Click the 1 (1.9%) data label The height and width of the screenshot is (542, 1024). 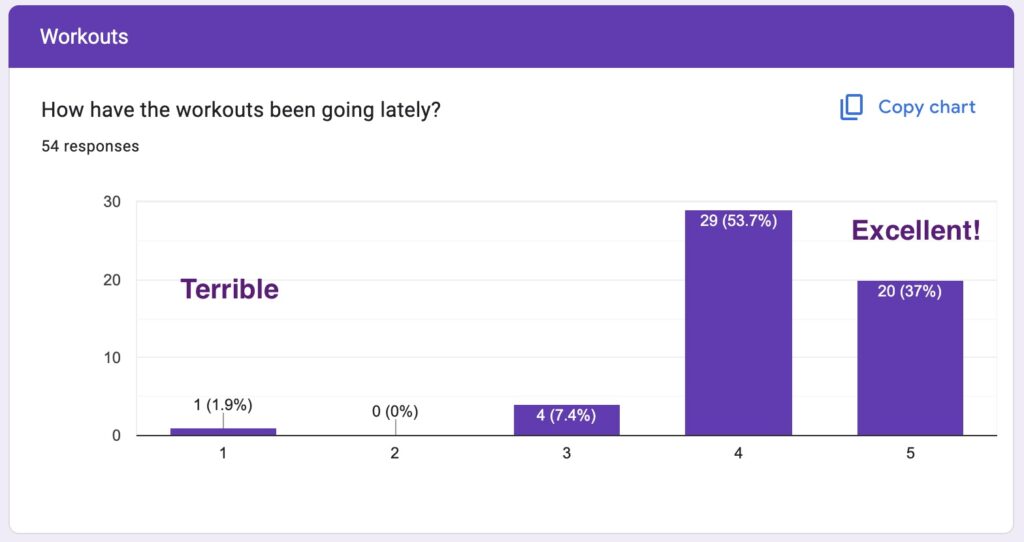[223, 405]
